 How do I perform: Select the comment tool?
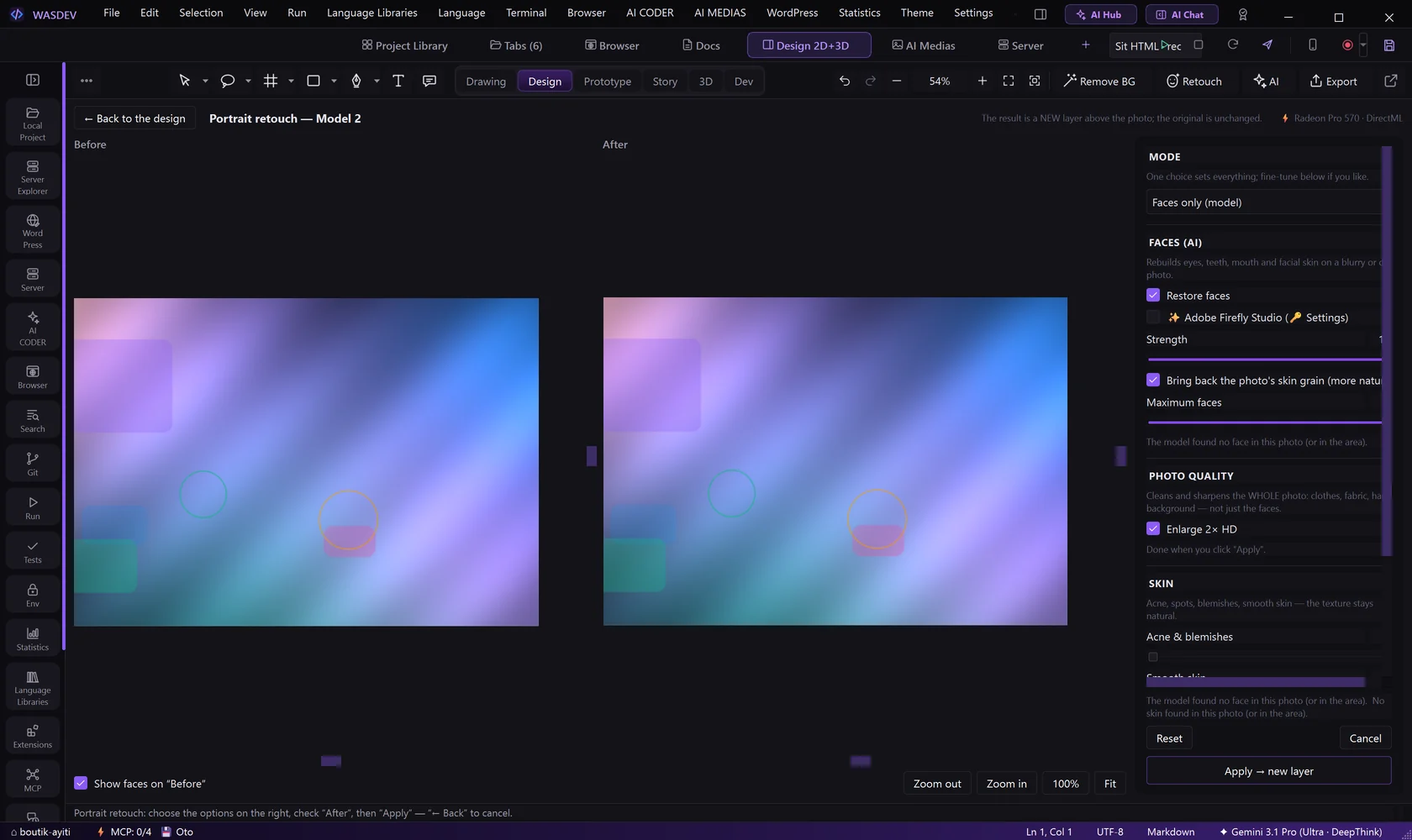(x=429, y=81)
